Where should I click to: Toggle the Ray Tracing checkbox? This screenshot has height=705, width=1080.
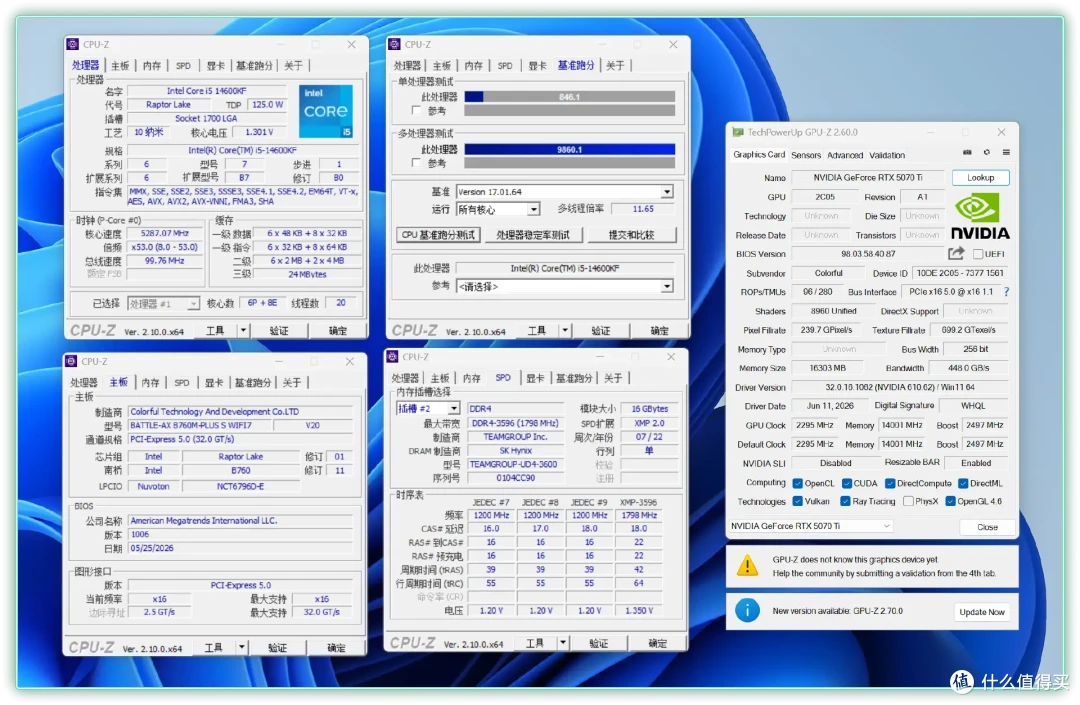(x=845, y=501)
